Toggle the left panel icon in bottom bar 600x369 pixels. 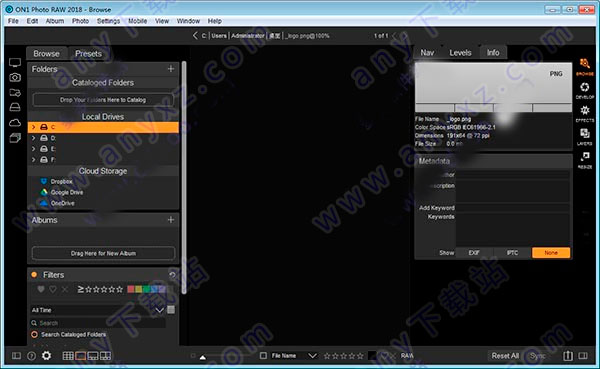(16, 356)
